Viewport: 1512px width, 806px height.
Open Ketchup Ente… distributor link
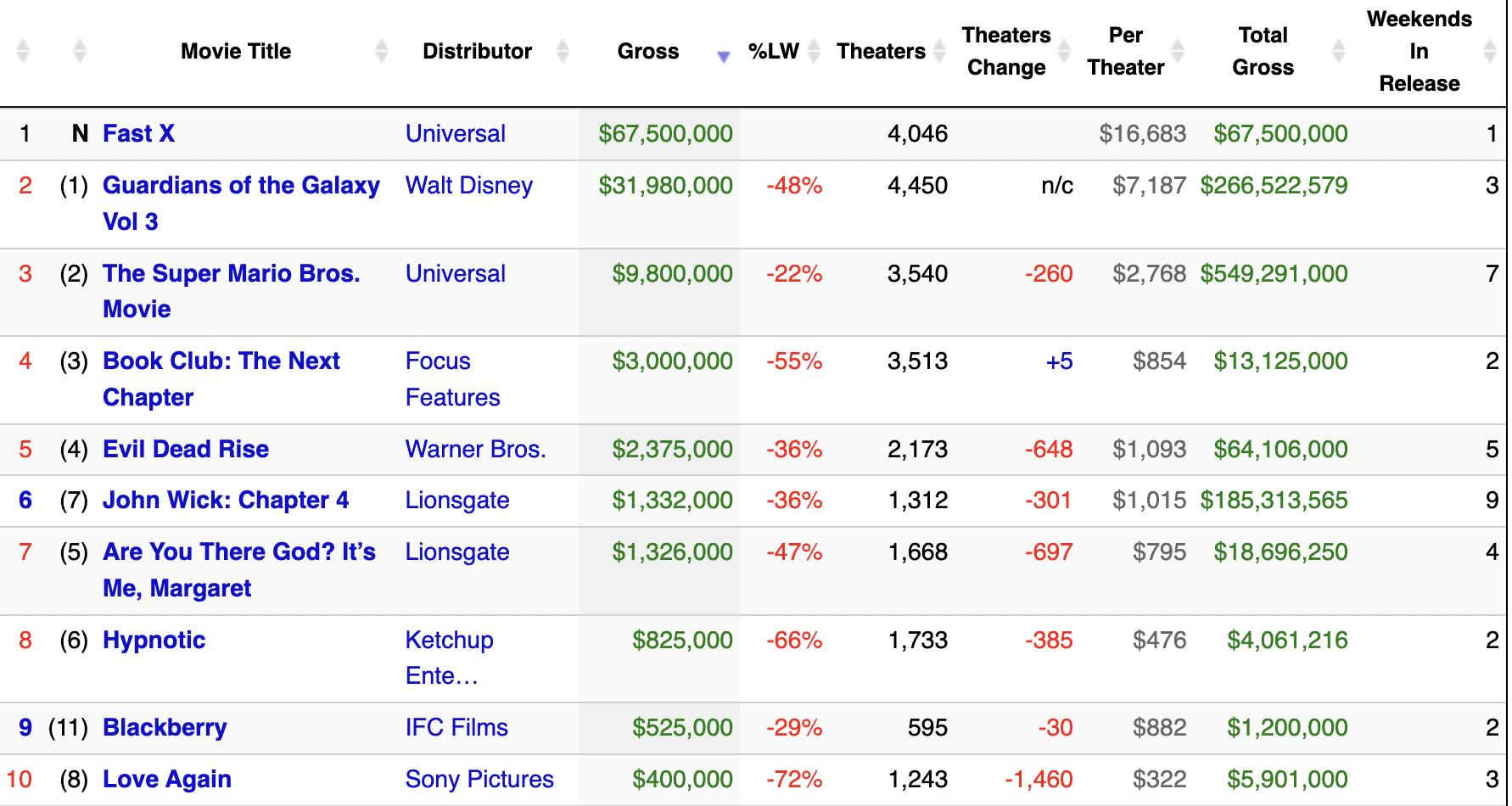tap(450, 658)
